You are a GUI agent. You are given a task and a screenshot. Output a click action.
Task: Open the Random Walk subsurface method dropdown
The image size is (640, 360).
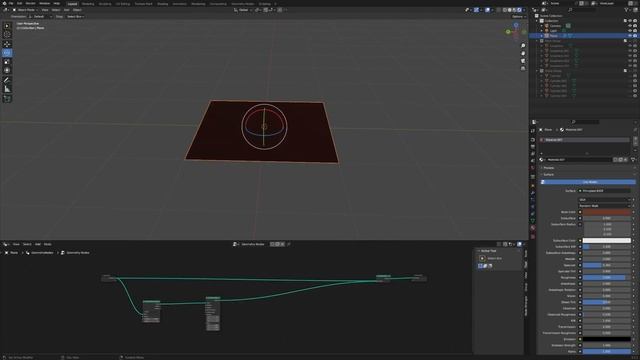pyautogui.click(x=604, y=206)
